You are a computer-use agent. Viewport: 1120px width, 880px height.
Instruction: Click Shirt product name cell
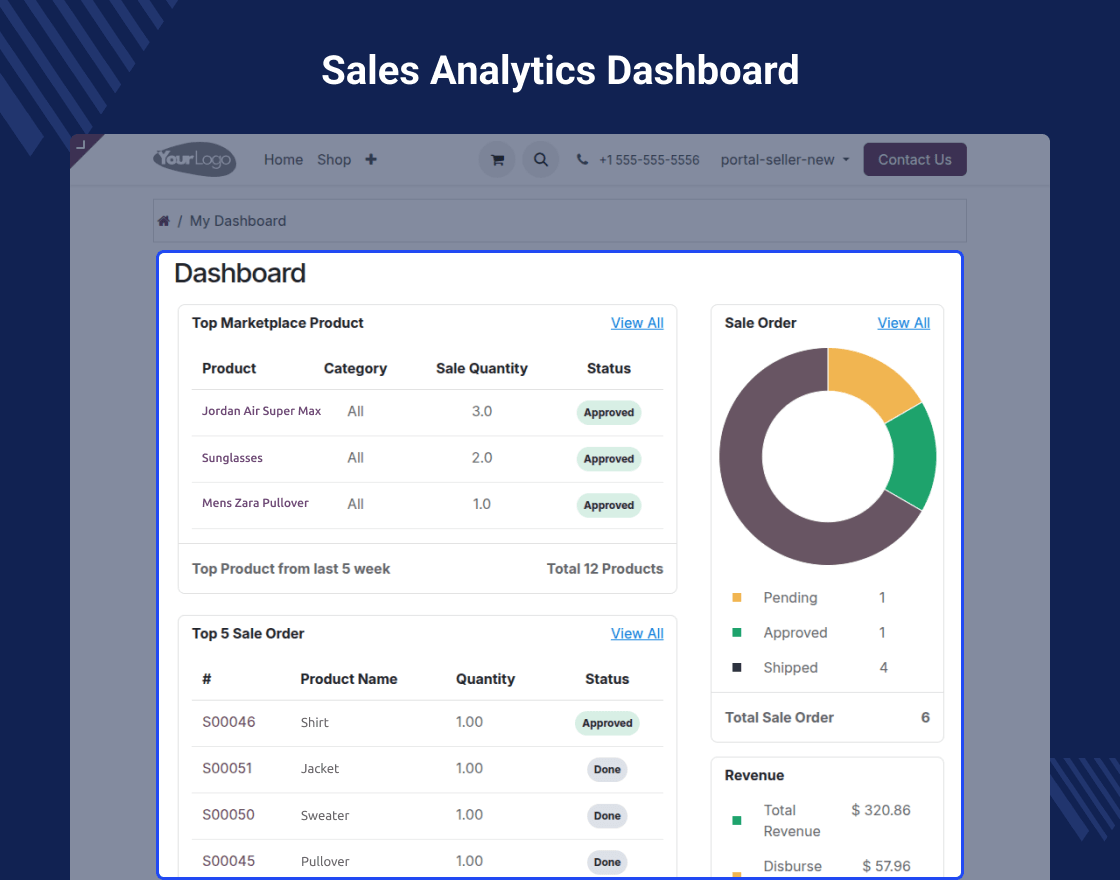(314, 722)
